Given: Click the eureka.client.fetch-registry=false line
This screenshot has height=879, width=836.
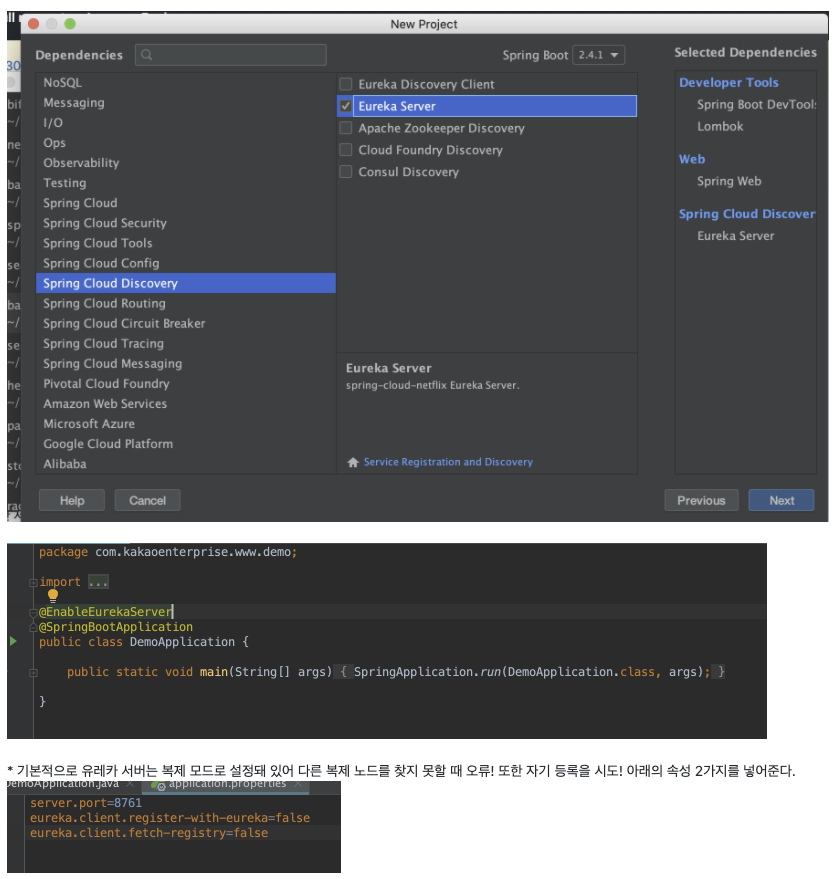Looking at the screenshot, I should tap(149, 834).
